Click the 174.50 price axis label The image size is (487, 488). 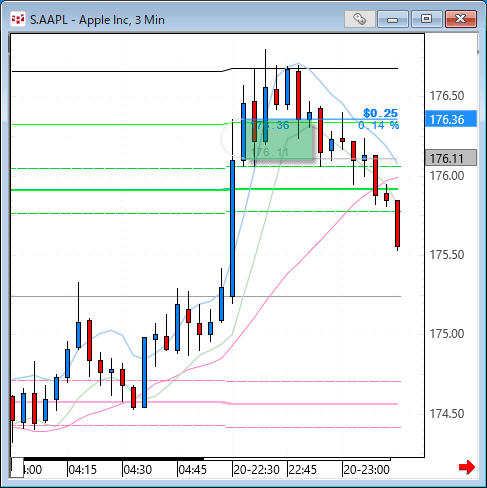[447, 414]
